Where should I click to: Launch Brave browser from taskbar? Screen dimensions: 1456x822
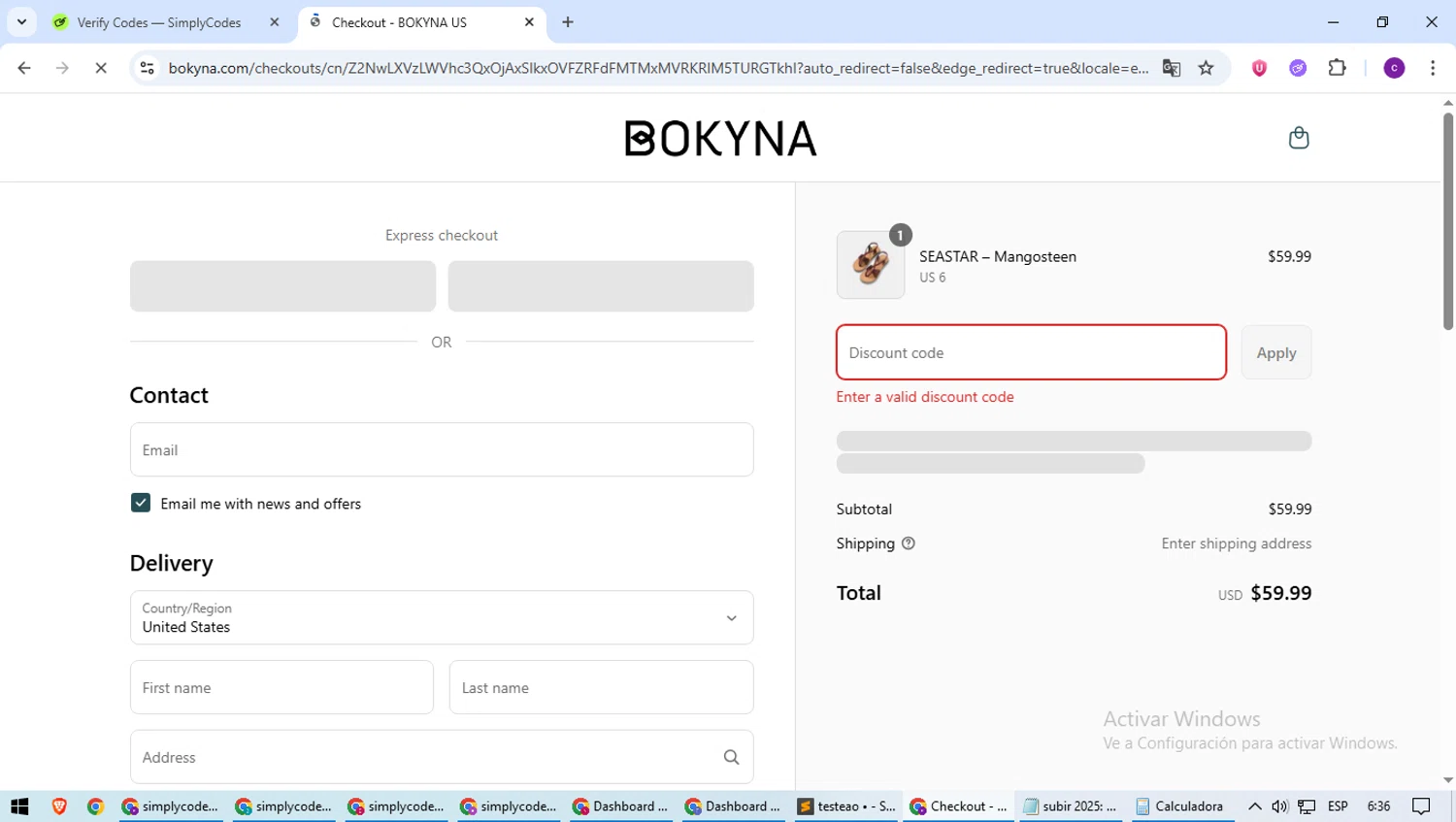pyautogui.click(x=59, y=806)
